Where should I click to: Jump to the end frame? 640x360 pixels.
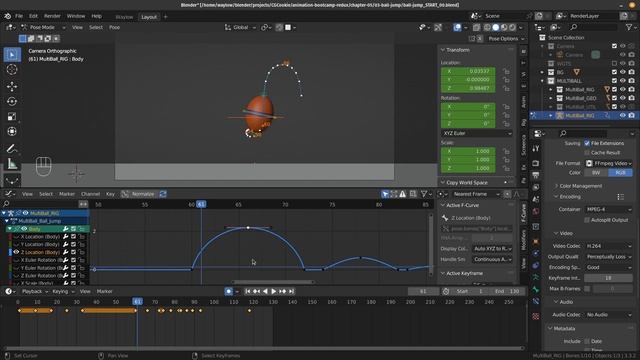pos(291,291)
